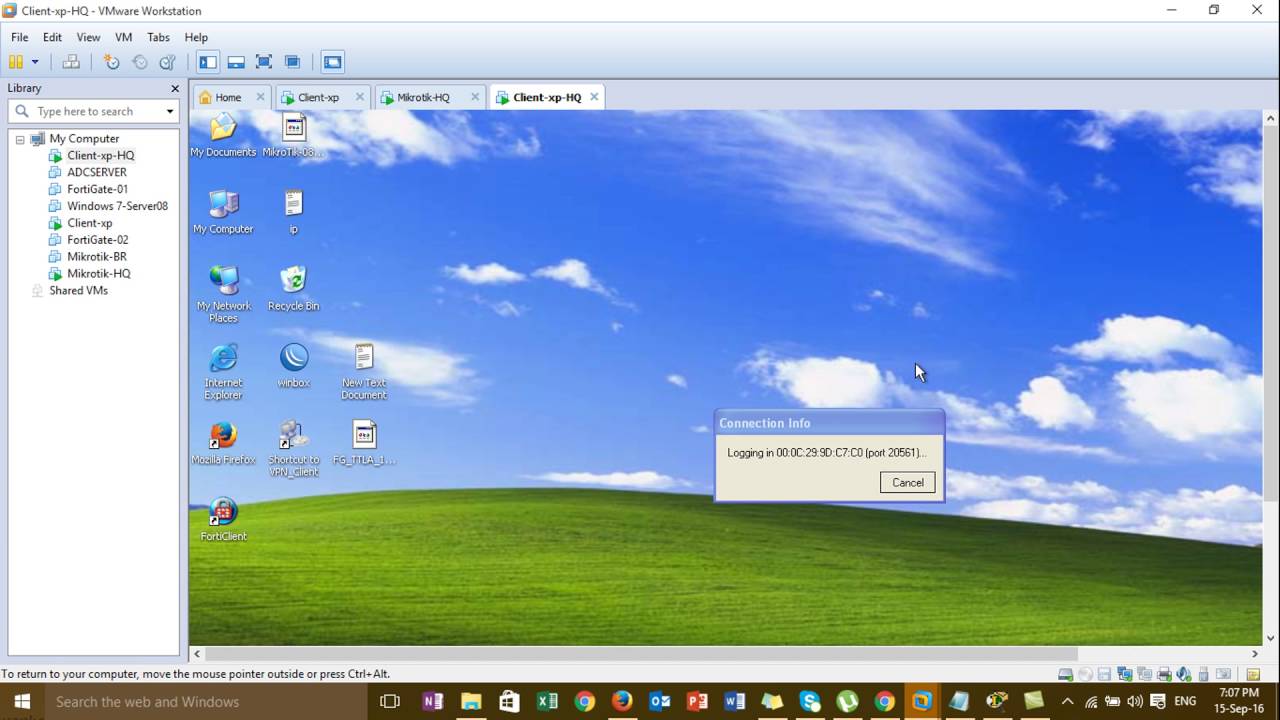The image size is (1280, 720).
Task: Toggle the console view toolbar button
Action: [332, 62]
